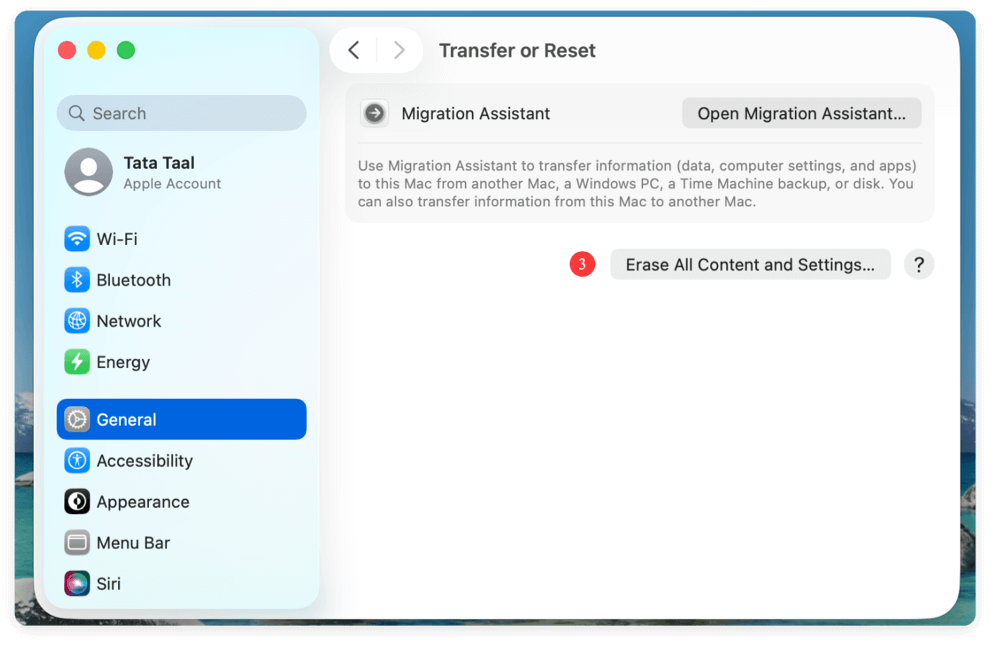The width and height of the screenshot is (991, 645).
Task: Open Accessibility settings
Action: click(144, 461)
